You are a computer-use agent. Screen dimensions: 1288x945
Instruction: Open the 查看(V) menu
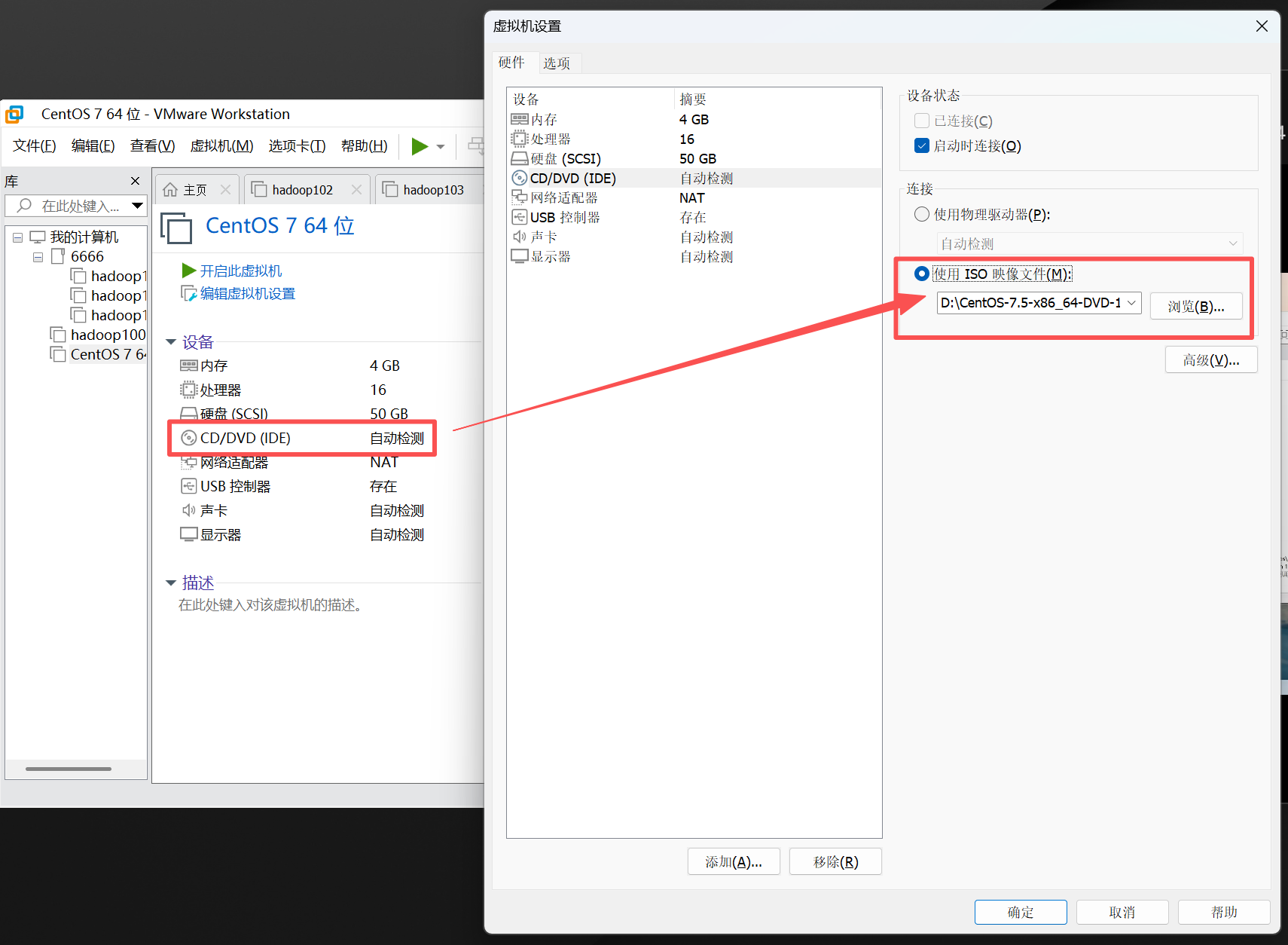(x=153, y=145)
